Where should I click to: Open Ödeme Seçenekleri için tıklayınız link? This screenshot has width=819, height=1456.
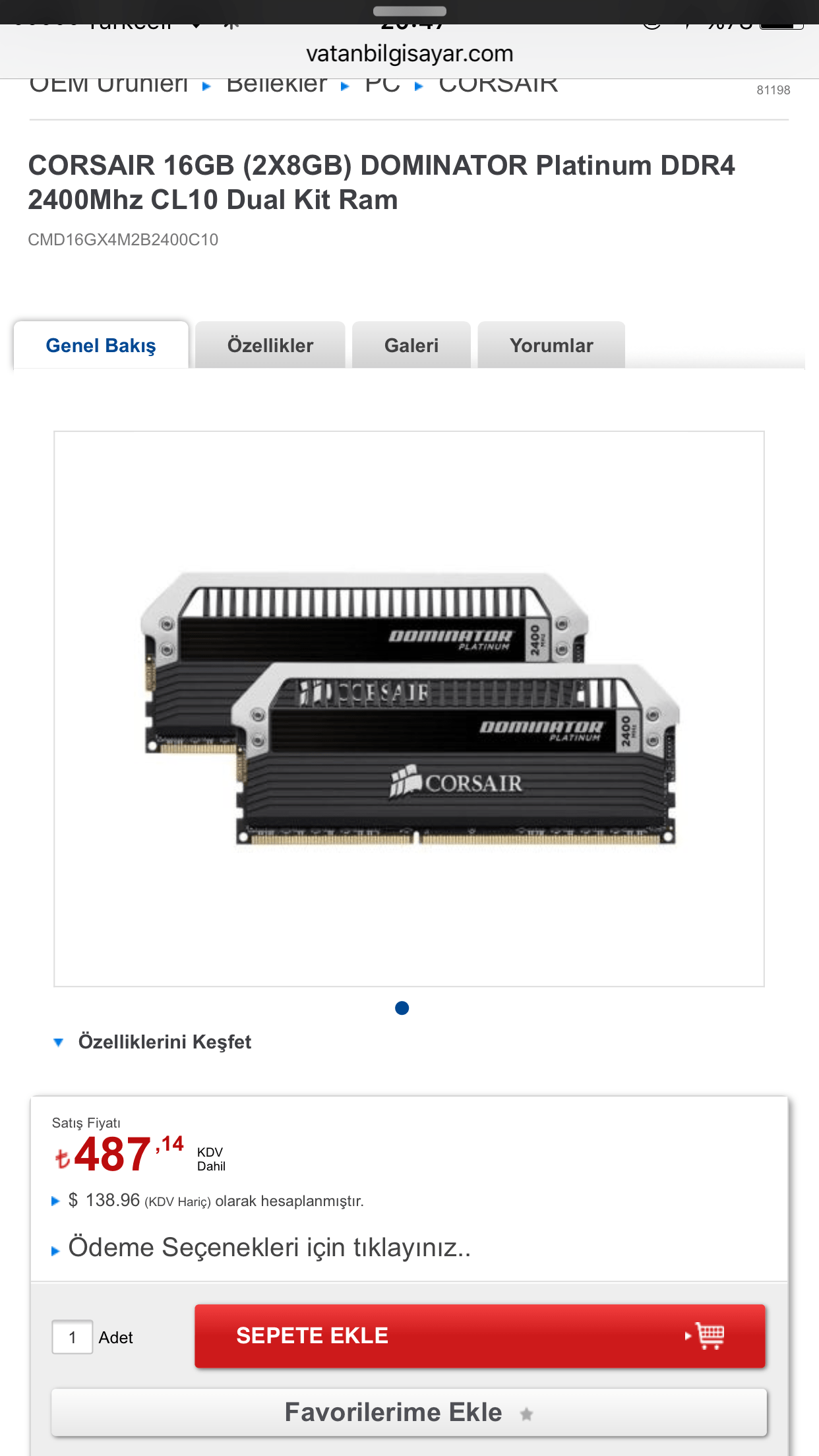pos(270,1248)
